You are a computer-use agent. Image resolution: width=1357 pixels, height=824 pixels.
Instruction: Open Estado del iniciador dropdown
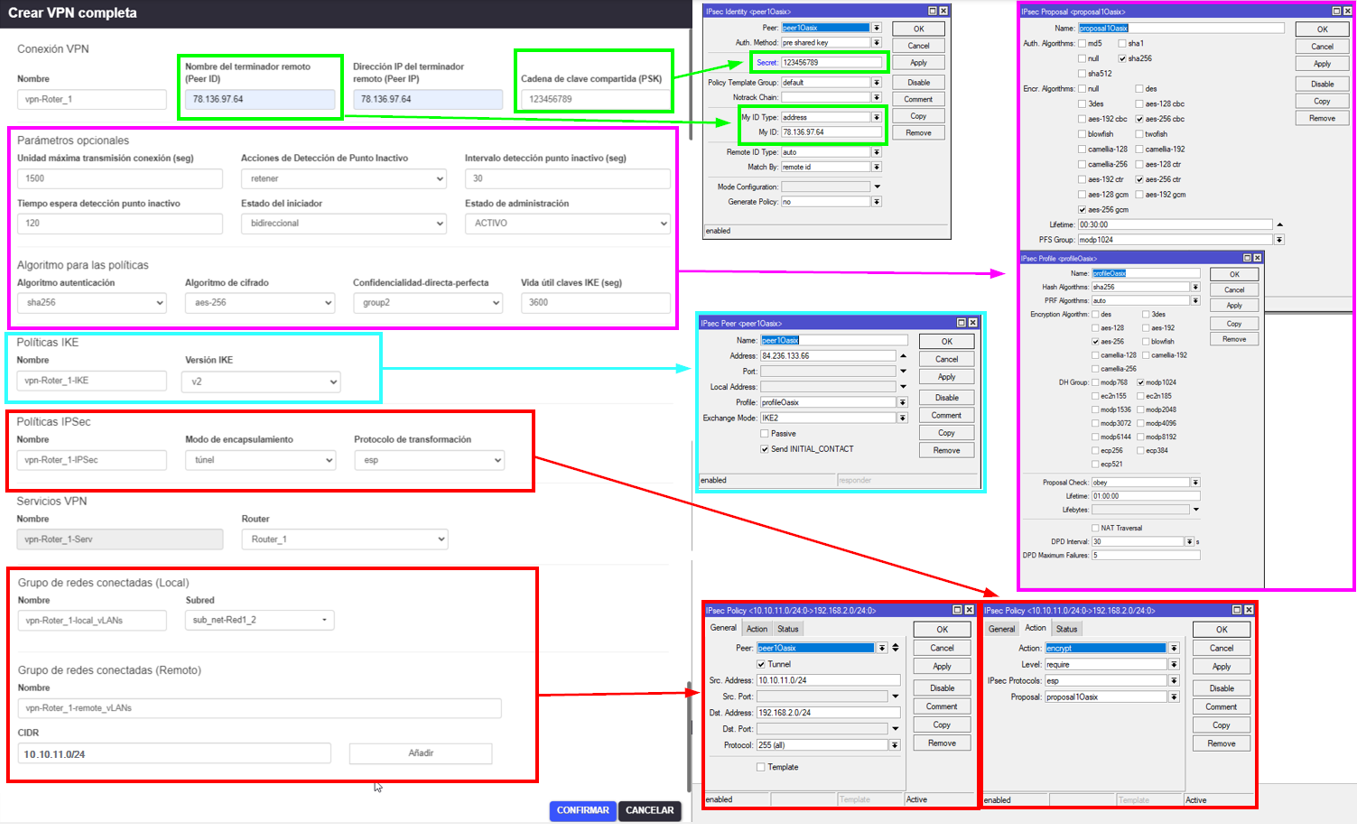coord(343,224)
